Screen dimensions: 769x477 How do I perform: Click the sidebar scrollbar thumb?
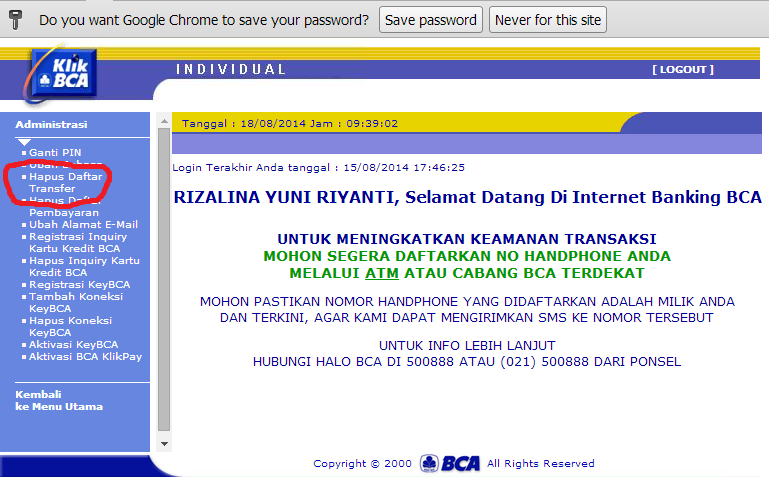pyautogui.click(x=164, y=280)
